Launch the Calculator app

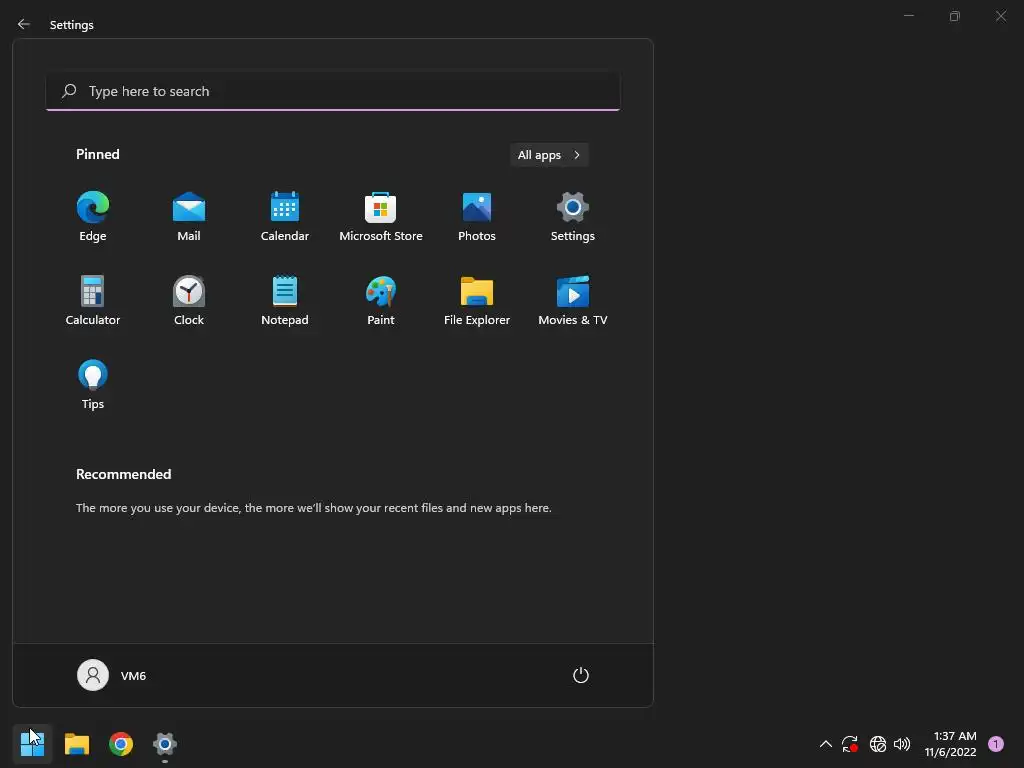click(x=93, y=300)
